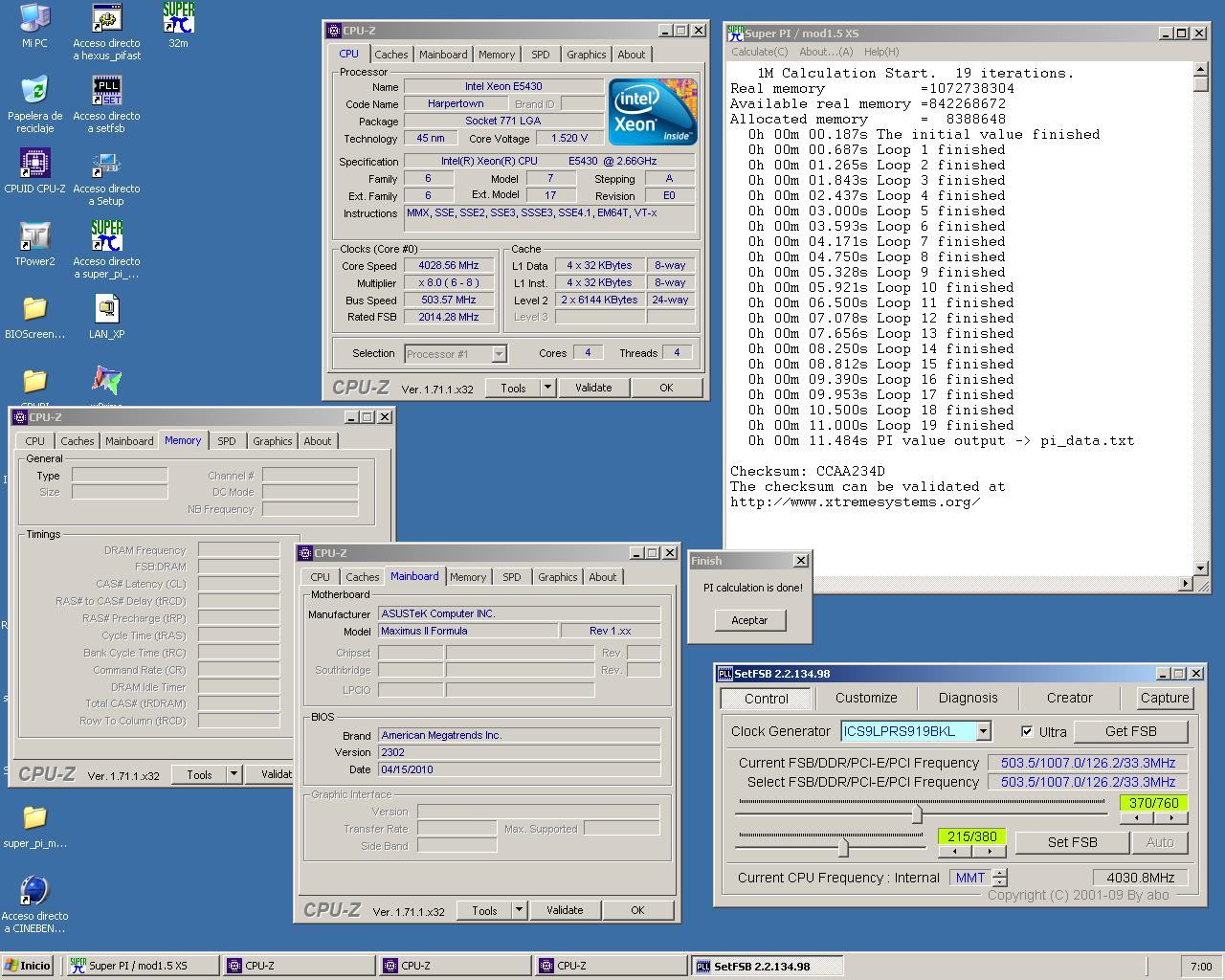Expand the Tools dropdown arrow in top CPU-Z
The image size is (1225, 980).
(547, 388)
